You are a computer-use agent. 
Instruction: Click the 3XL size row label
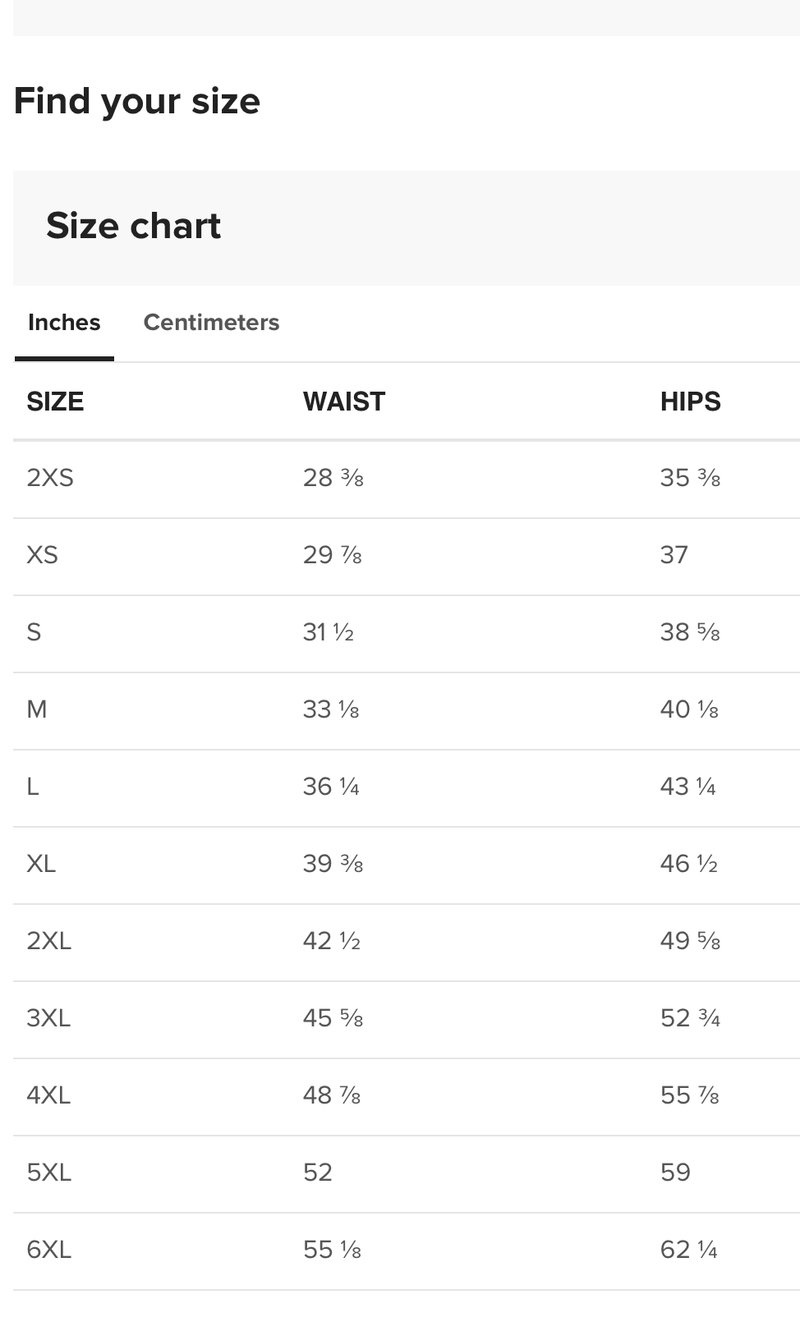pos(49,1018)
